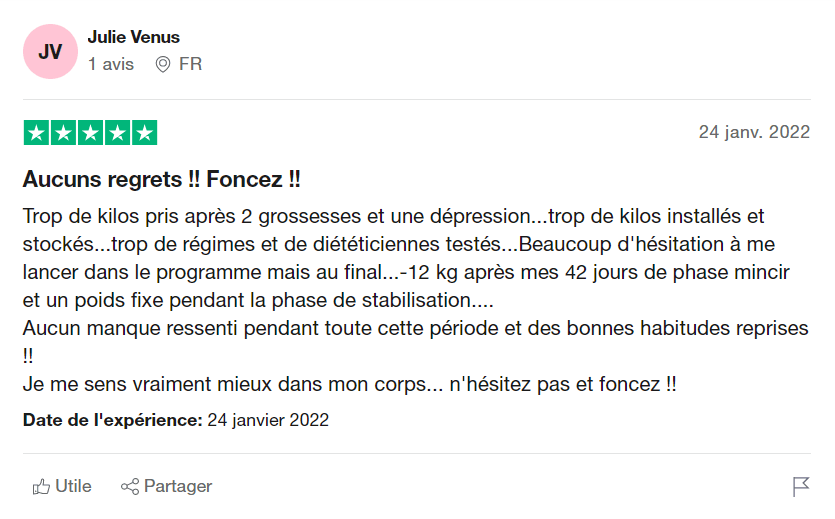This screenshot has width=835, height=519.
Task: Click the pink JV avatar circle
Action: click(50, 51)
